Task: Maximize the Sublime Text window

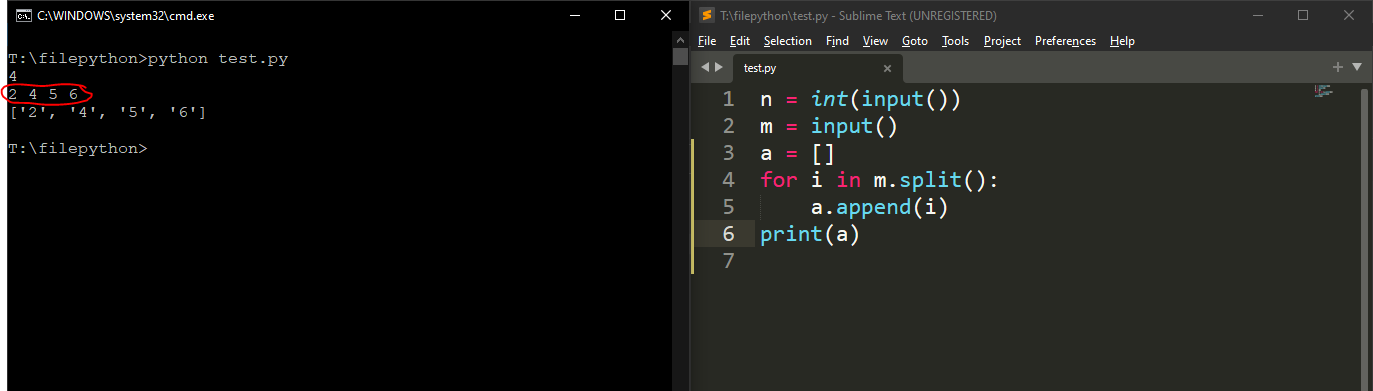Action: (x=1303, y=15)
